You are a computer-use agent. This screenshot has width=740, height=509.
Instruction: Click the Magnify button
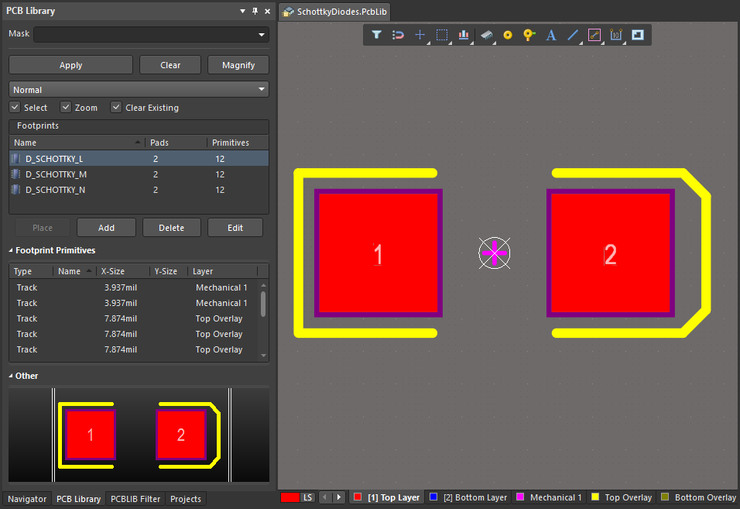click(x=238, y=65)
